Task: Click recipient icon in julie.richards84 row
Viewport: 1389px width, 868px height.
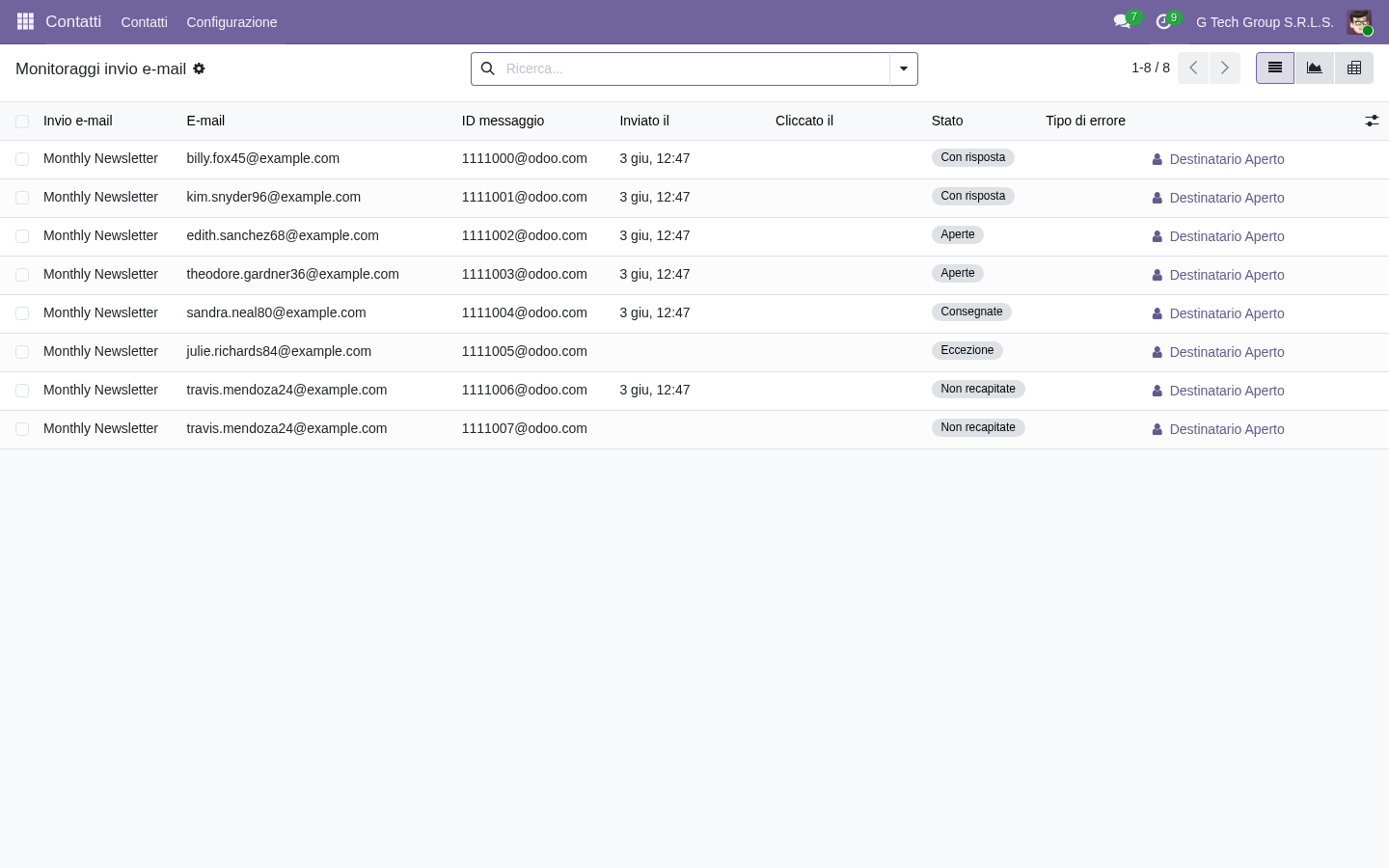Action: pos(1157,352)
